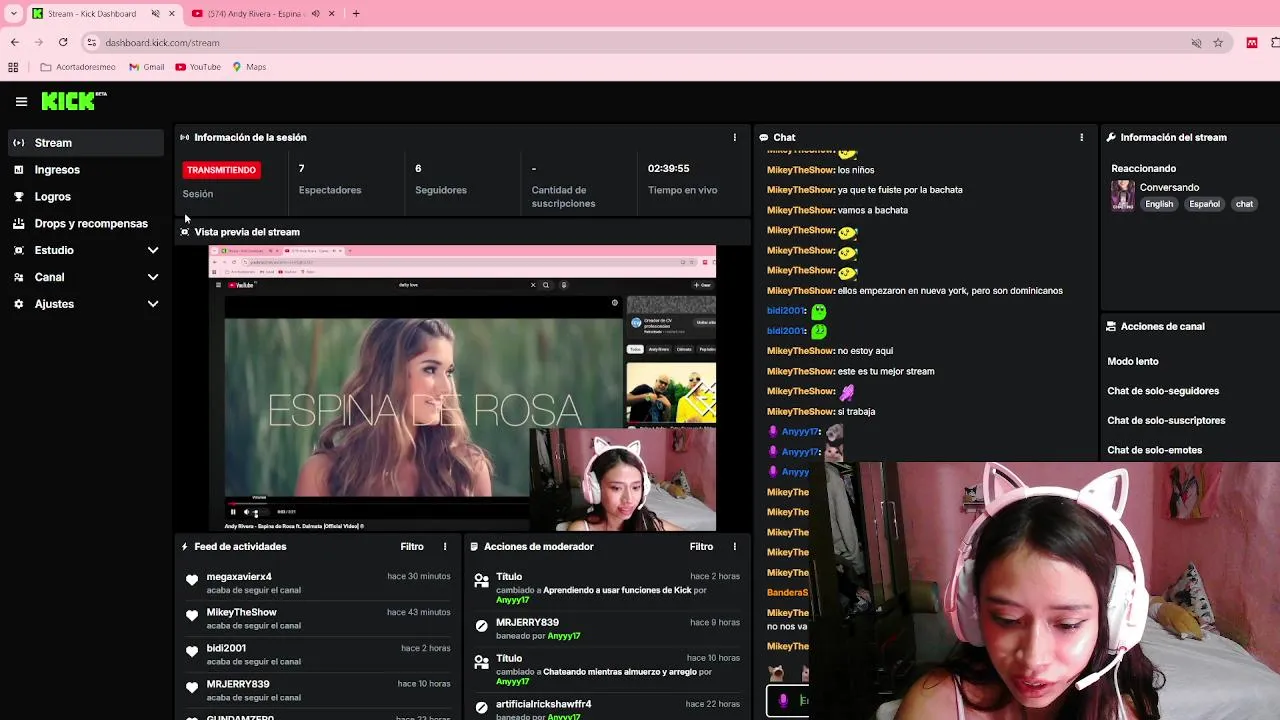Click username bidi2001 in activity feed
Viewport: 1280px width, 720px height.
tap(226, 649)
